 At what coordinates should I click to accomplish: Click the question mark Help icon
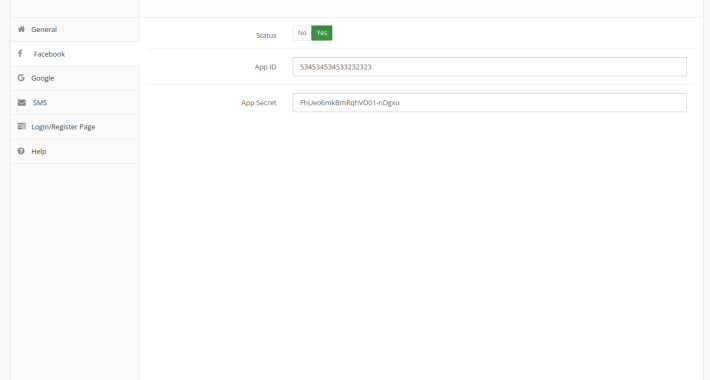pos(21,151)
